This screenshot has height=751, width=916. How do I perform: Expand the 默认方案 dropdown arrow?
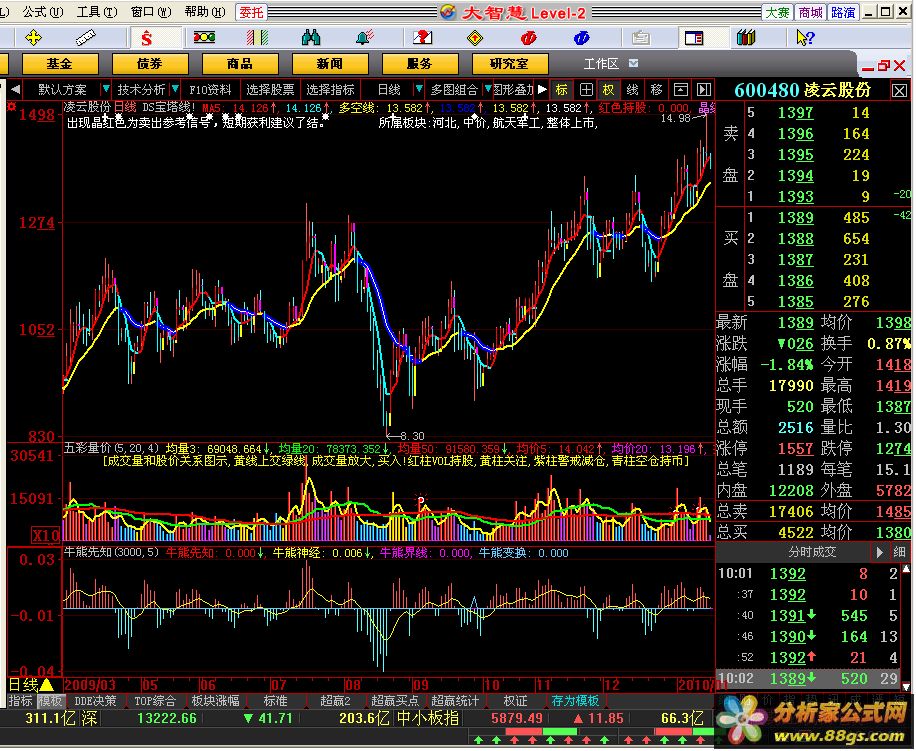106,89
